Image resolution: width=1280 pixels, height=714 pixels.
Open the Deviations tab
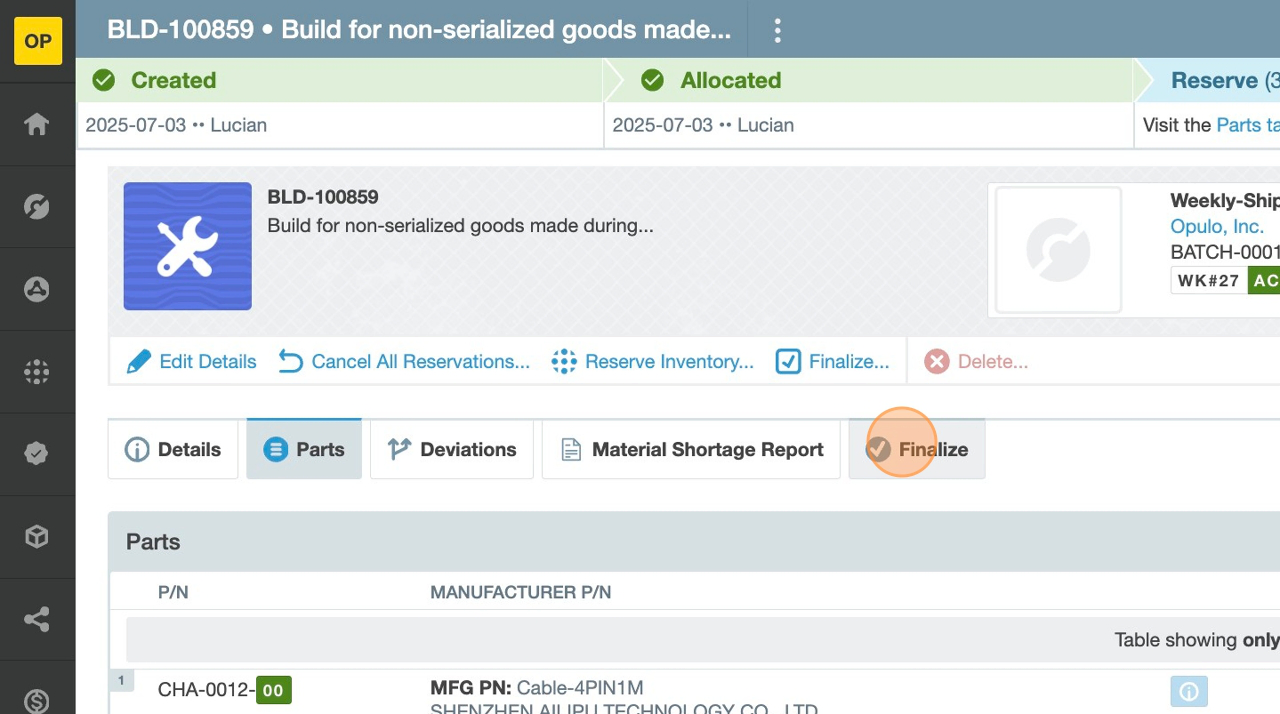click(x=452, y=450)
